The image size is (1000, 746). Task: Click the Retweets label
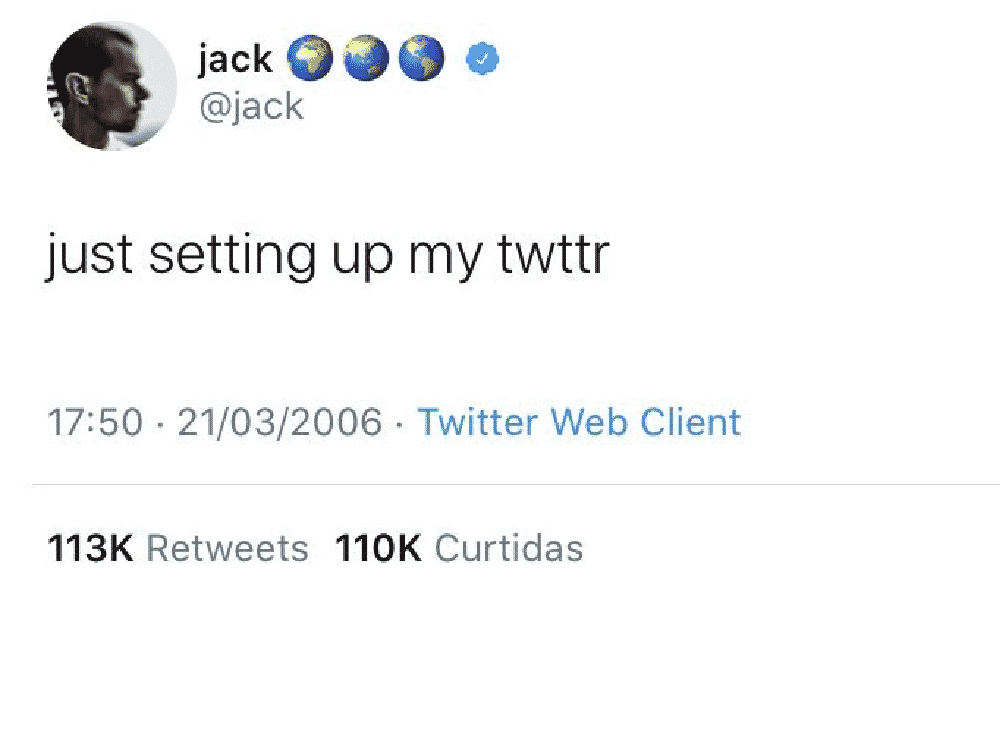pyautogui.click(x=228, y=548)
